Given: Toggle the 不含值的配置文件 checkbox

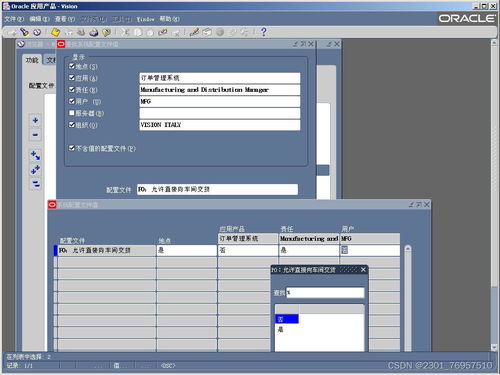Looking at the screenshot, I should click(72, 148).
